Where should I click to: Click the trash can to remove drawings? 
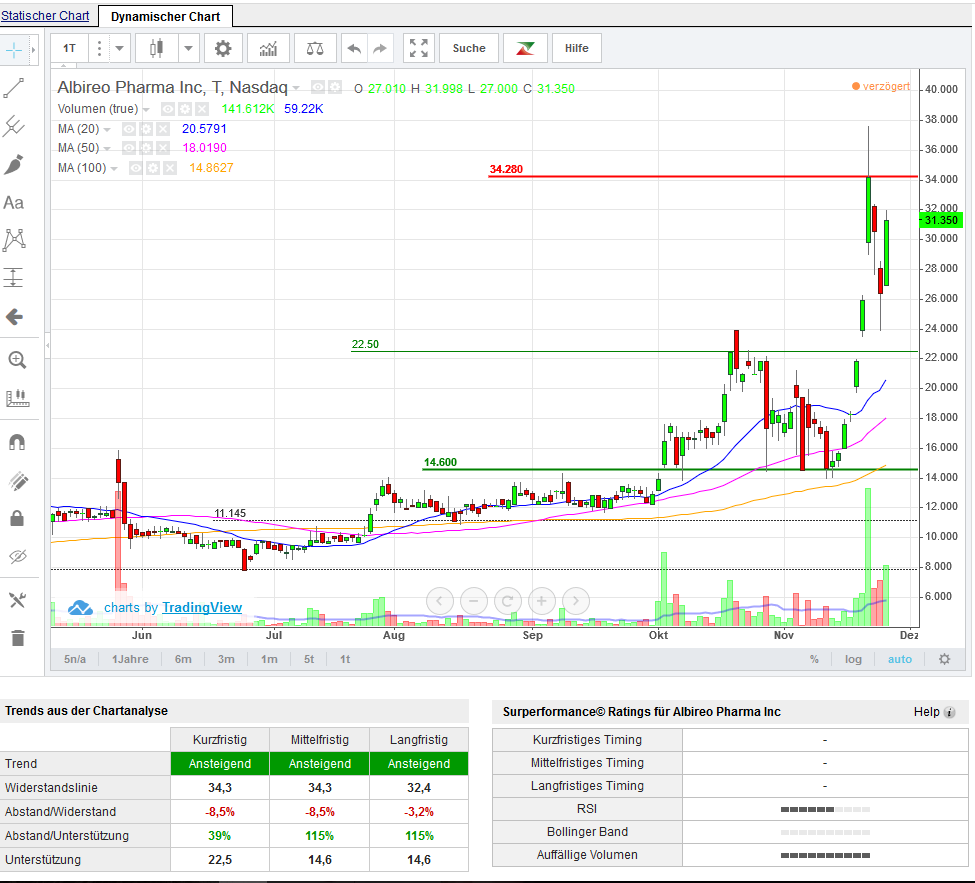click(x=17, y=638)
